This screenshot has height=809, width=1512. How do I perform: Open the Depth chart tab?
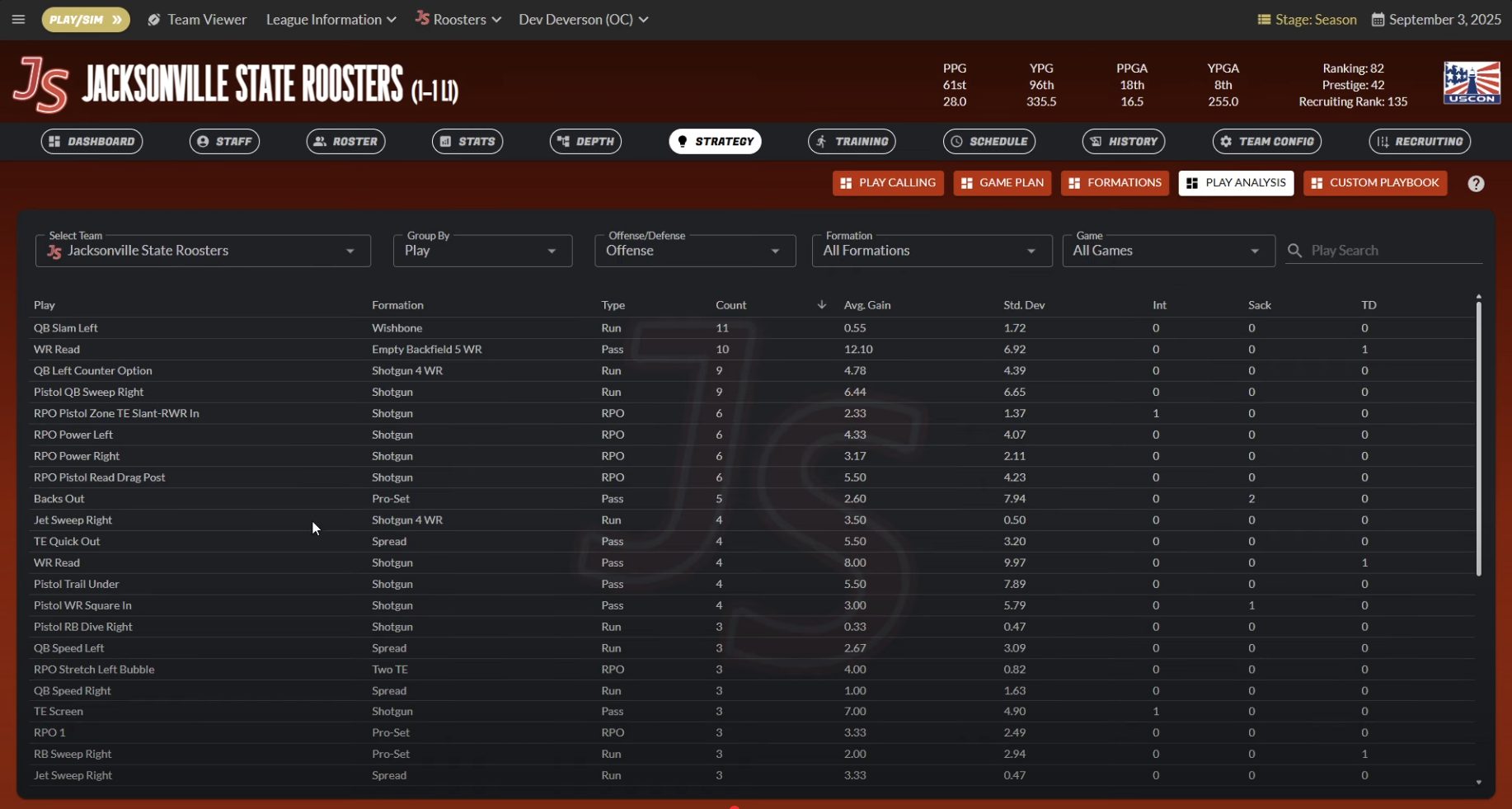(x=585, y=141)
